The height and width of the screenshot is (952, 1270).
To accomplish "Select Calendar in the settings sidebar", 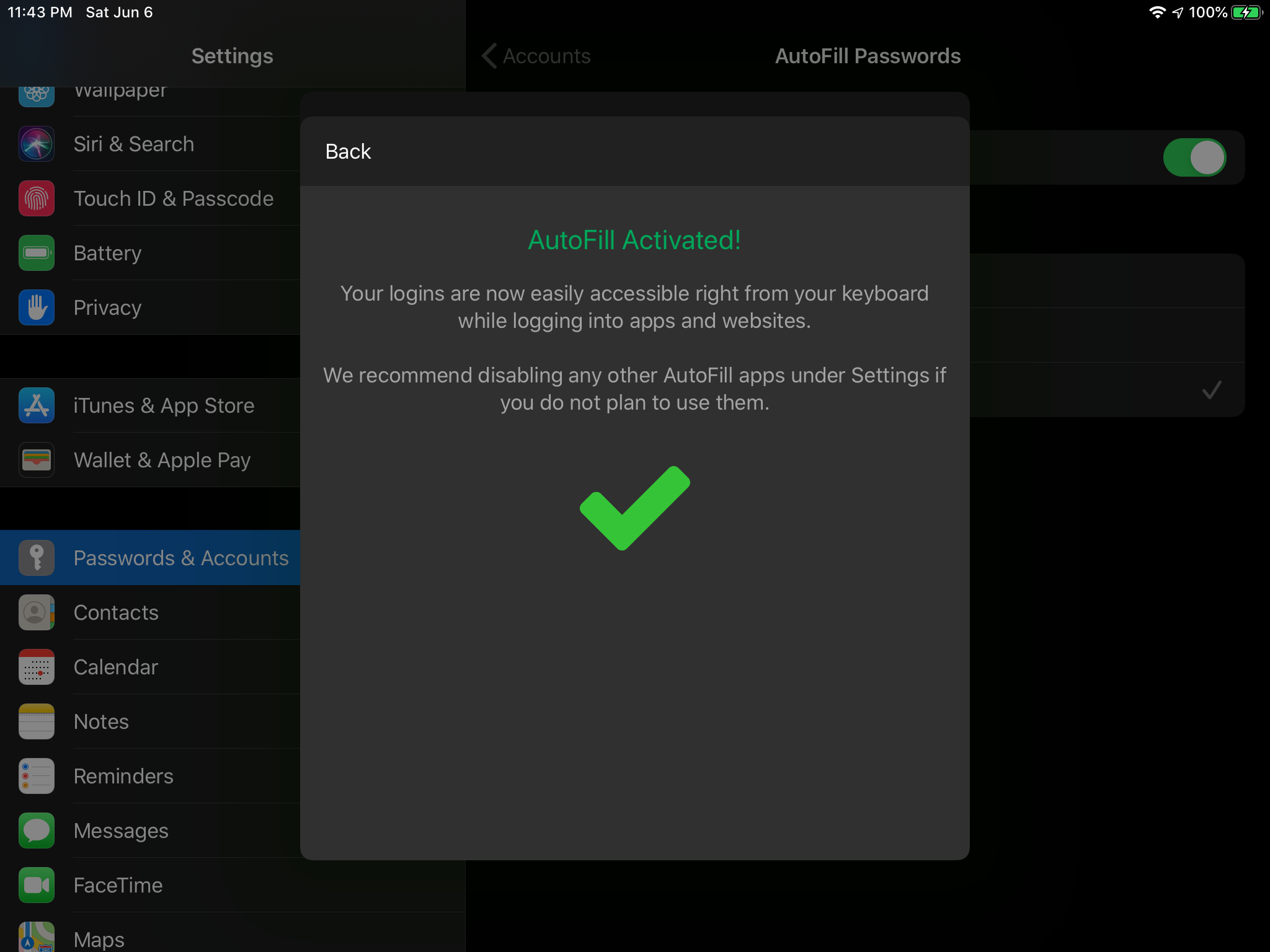I will click(x=116, y=667).
